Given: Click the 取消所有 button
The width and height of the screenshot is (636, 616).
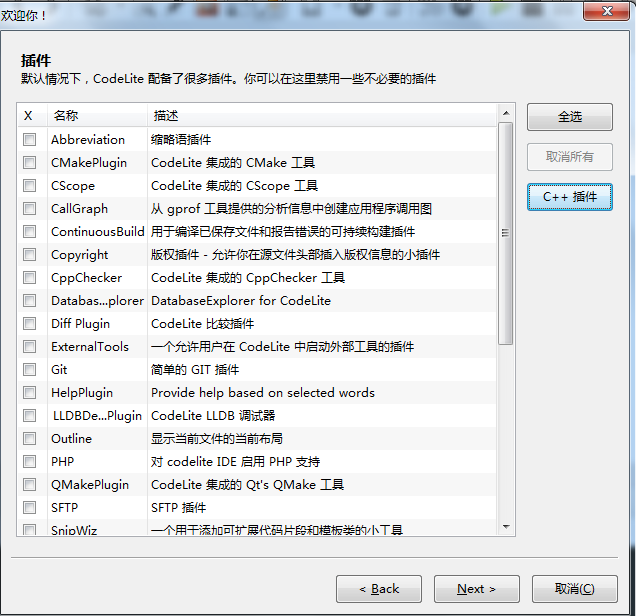Looking at the screenshot, I should tap(569, 157).
